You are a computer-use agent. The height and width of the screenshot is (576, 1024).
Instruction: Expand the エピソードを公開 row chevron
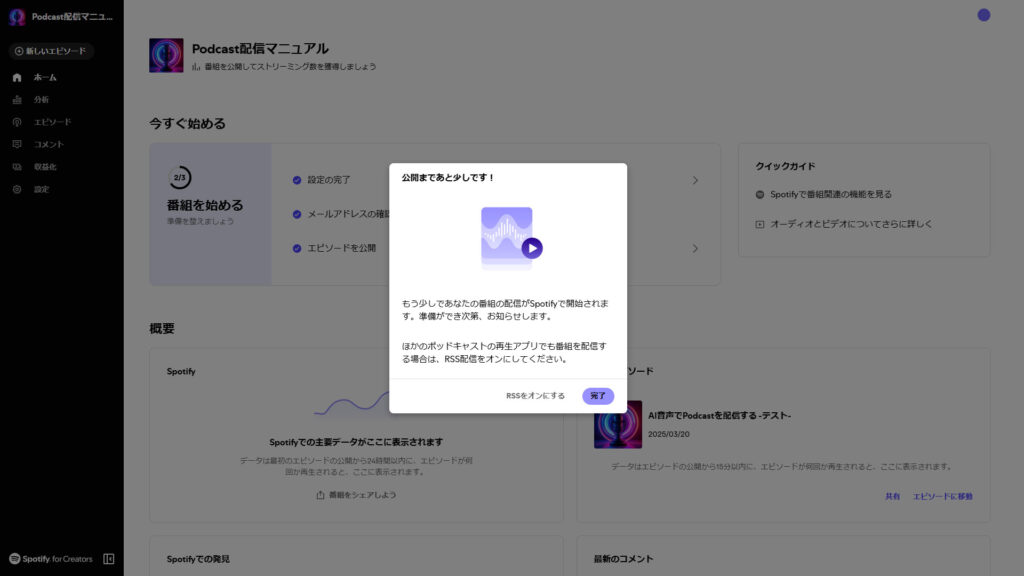tap(696, 249)
